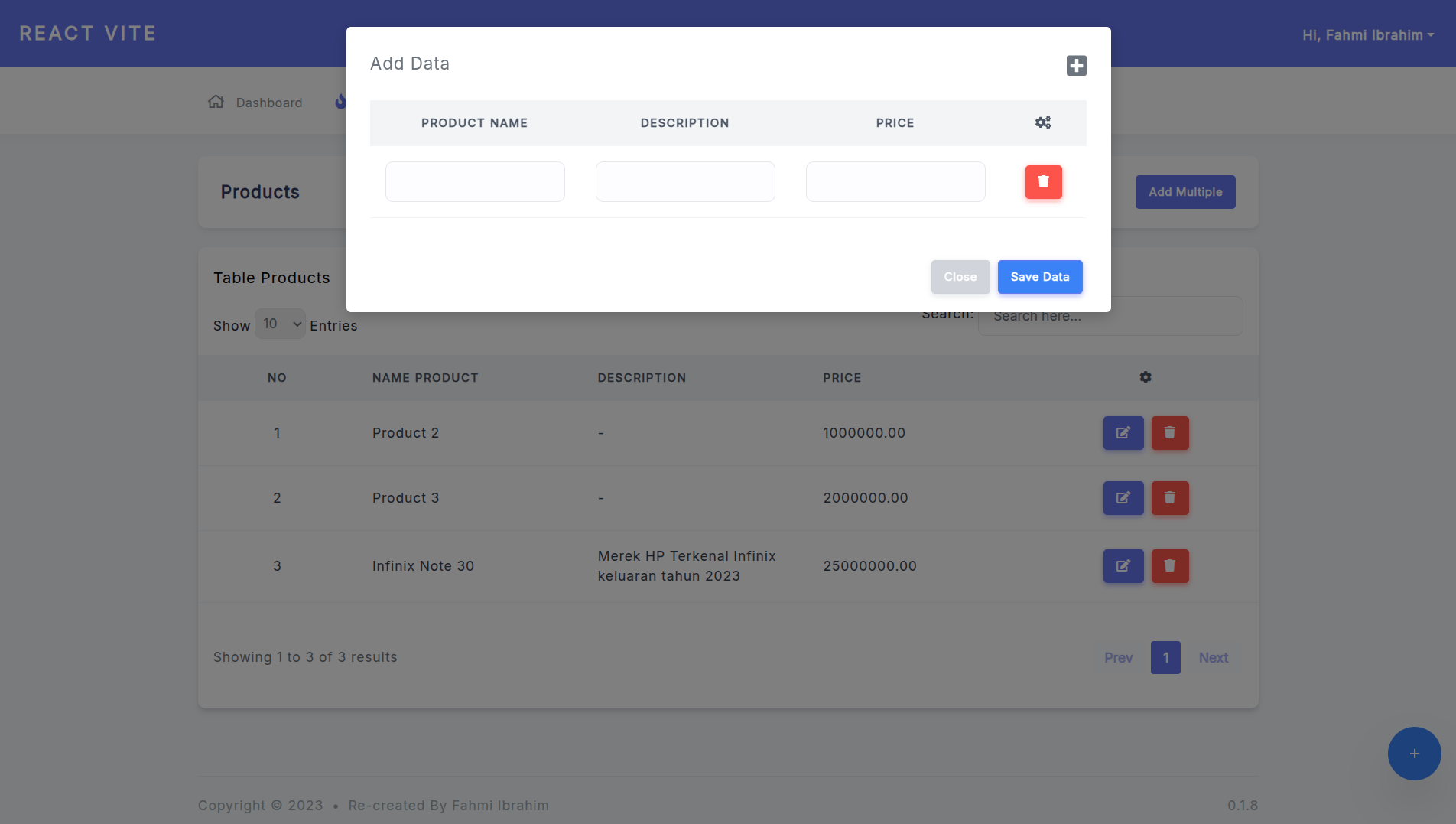
Task: Click the floating blue plus button
Action: pos(1414,754)
